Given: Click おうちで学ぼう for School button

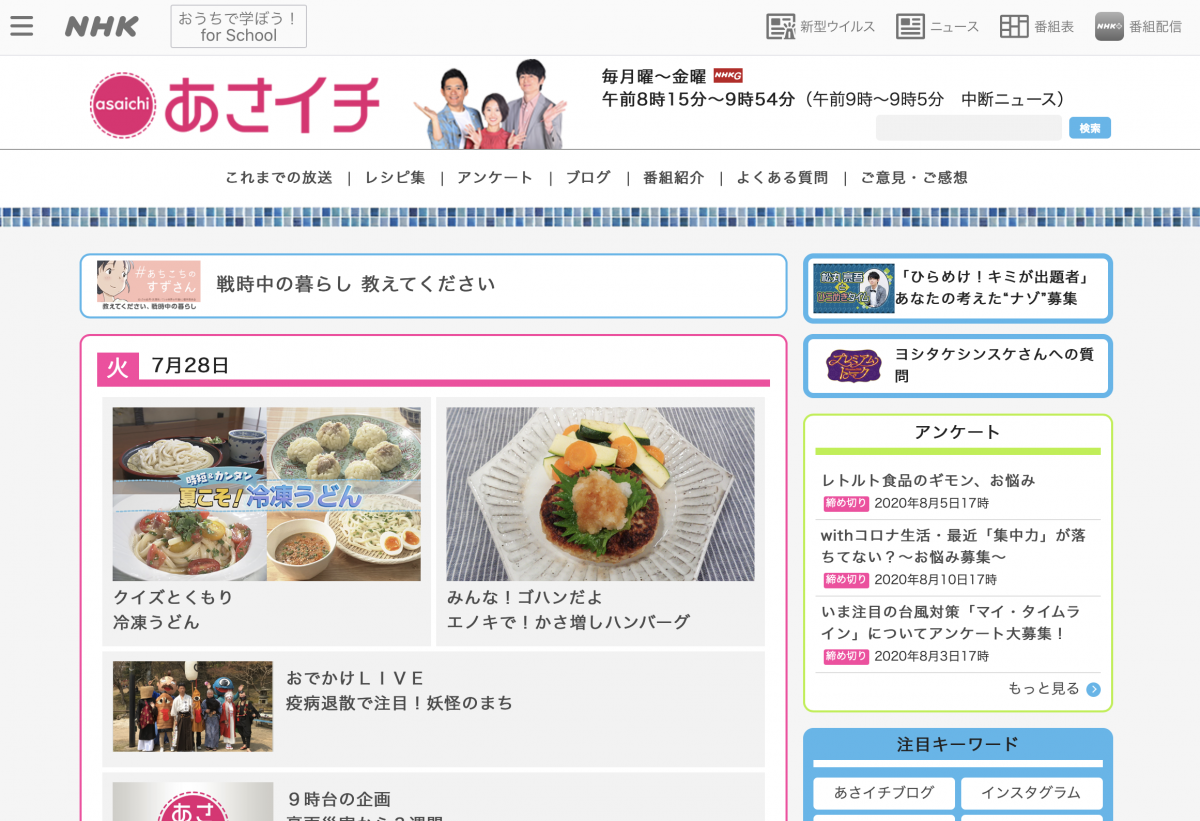Looking at the screenshot, I should pos(239,27).
